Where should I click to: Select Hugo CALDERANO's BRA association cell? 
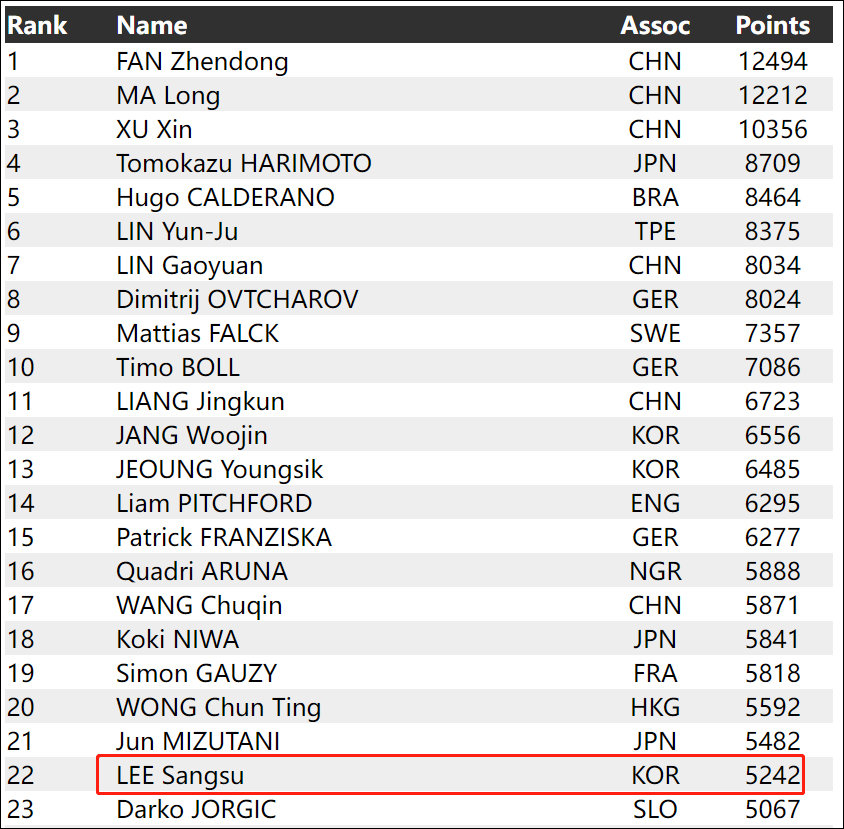655,198
